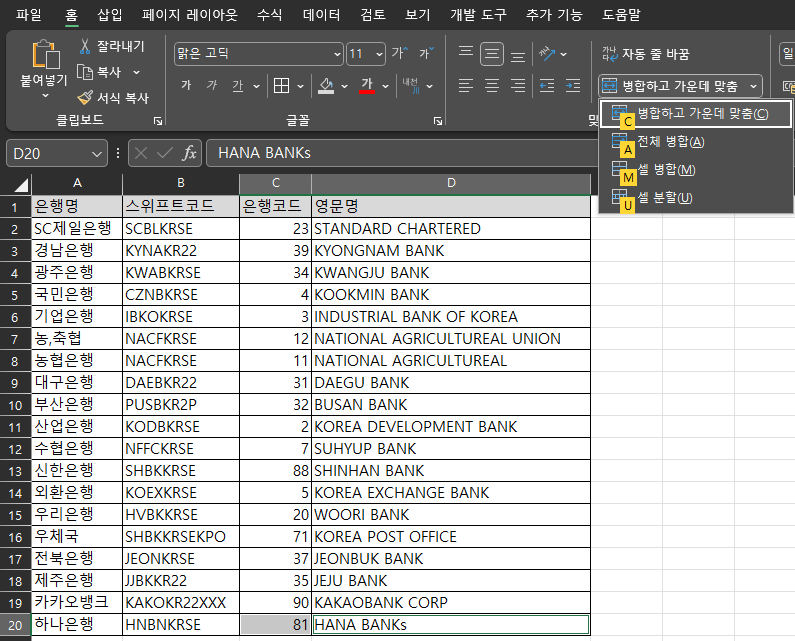Click the Format Painter (서식 복사) brush
Viewport: 795px width, 641px height.
(85, 97)
